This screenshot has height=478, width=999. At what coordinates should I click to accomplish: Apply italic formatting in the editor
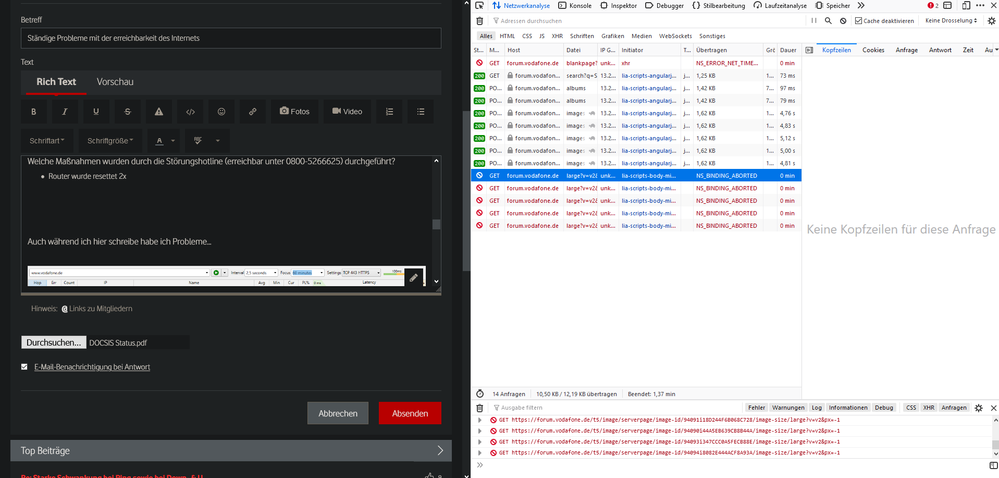[x=65, y=112]
